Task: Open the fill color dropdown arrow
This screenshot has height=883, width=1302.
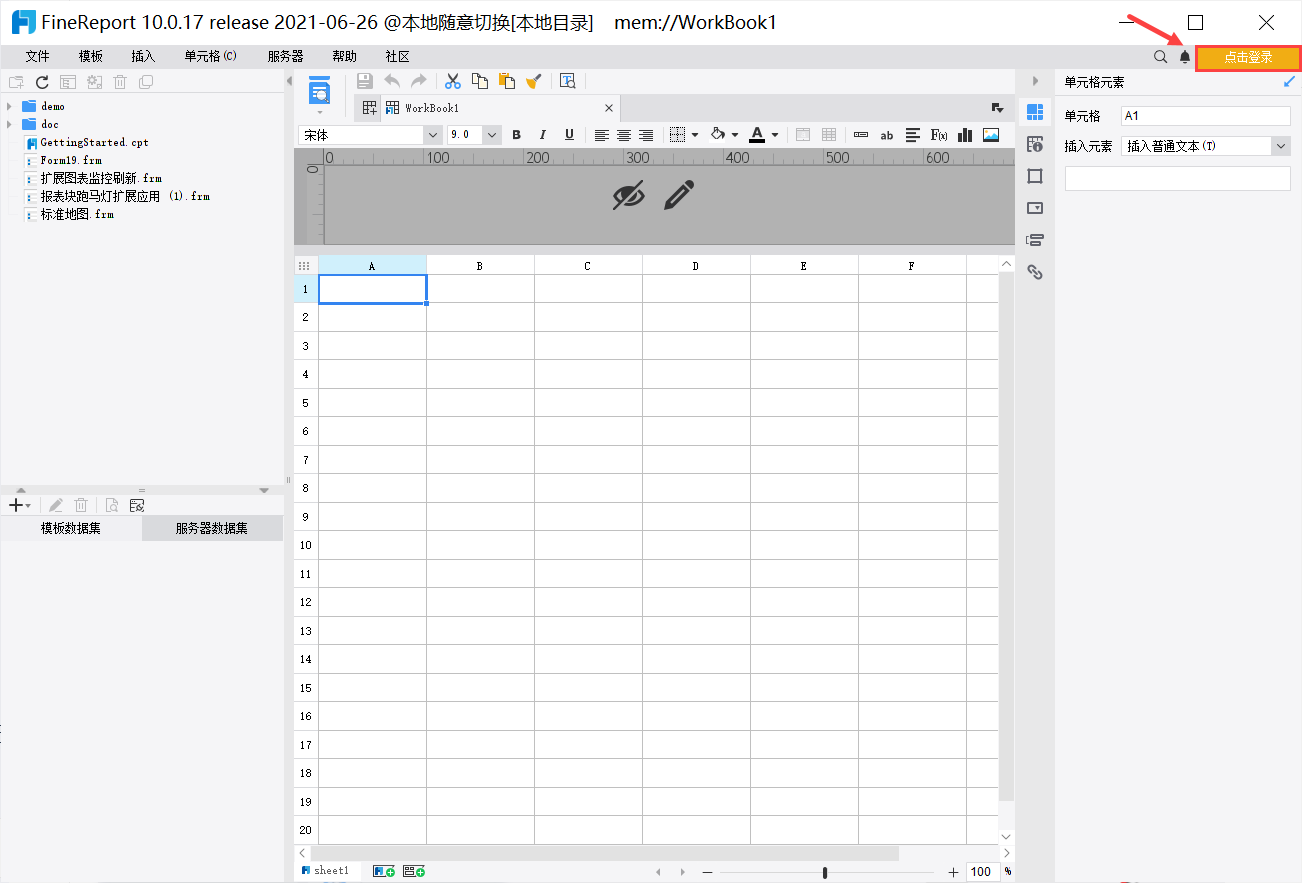Action: [735, 135]
